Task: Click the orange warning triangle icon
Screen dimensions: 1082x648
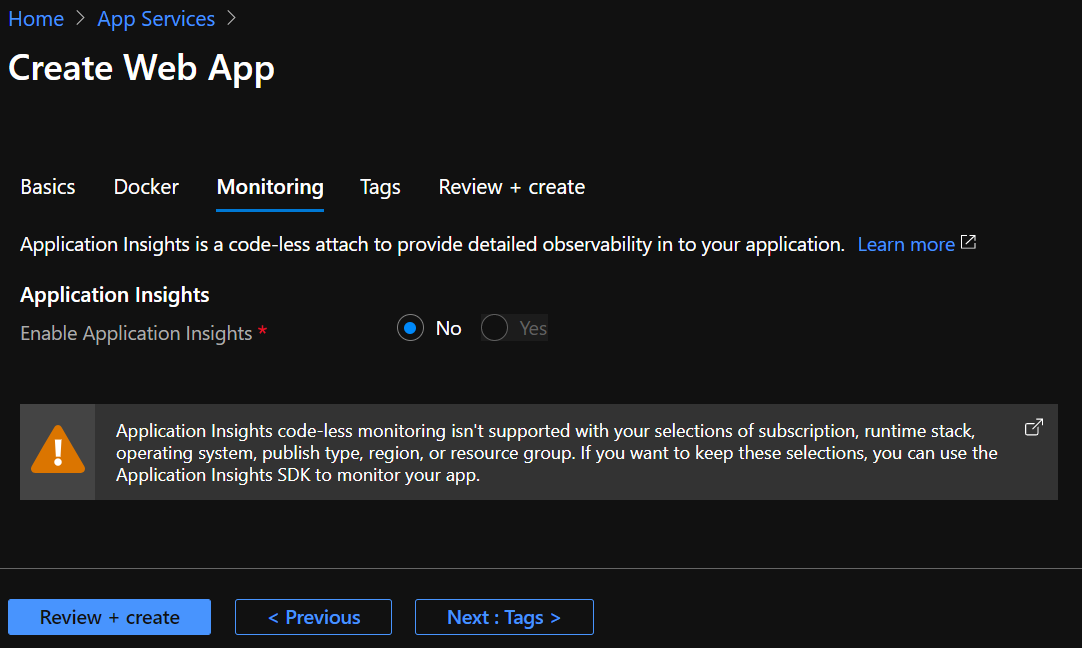Action: (x=58, y=450)
